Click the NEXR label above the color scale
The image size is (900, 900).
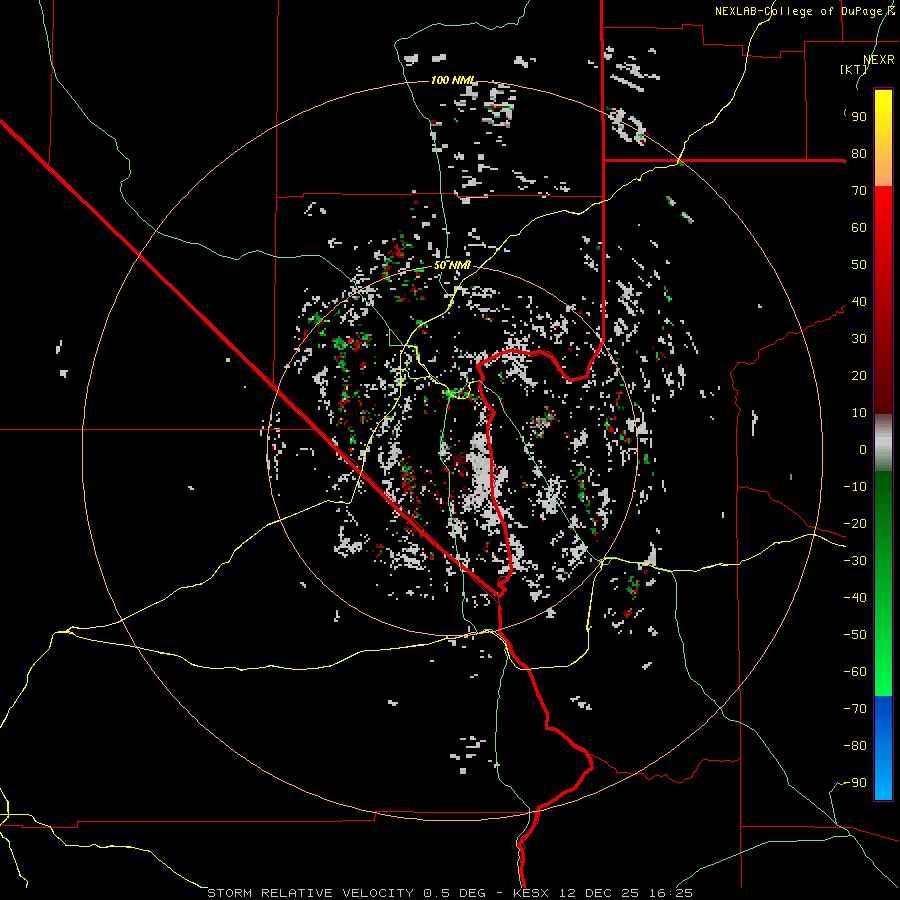click(x=879, y=60)
